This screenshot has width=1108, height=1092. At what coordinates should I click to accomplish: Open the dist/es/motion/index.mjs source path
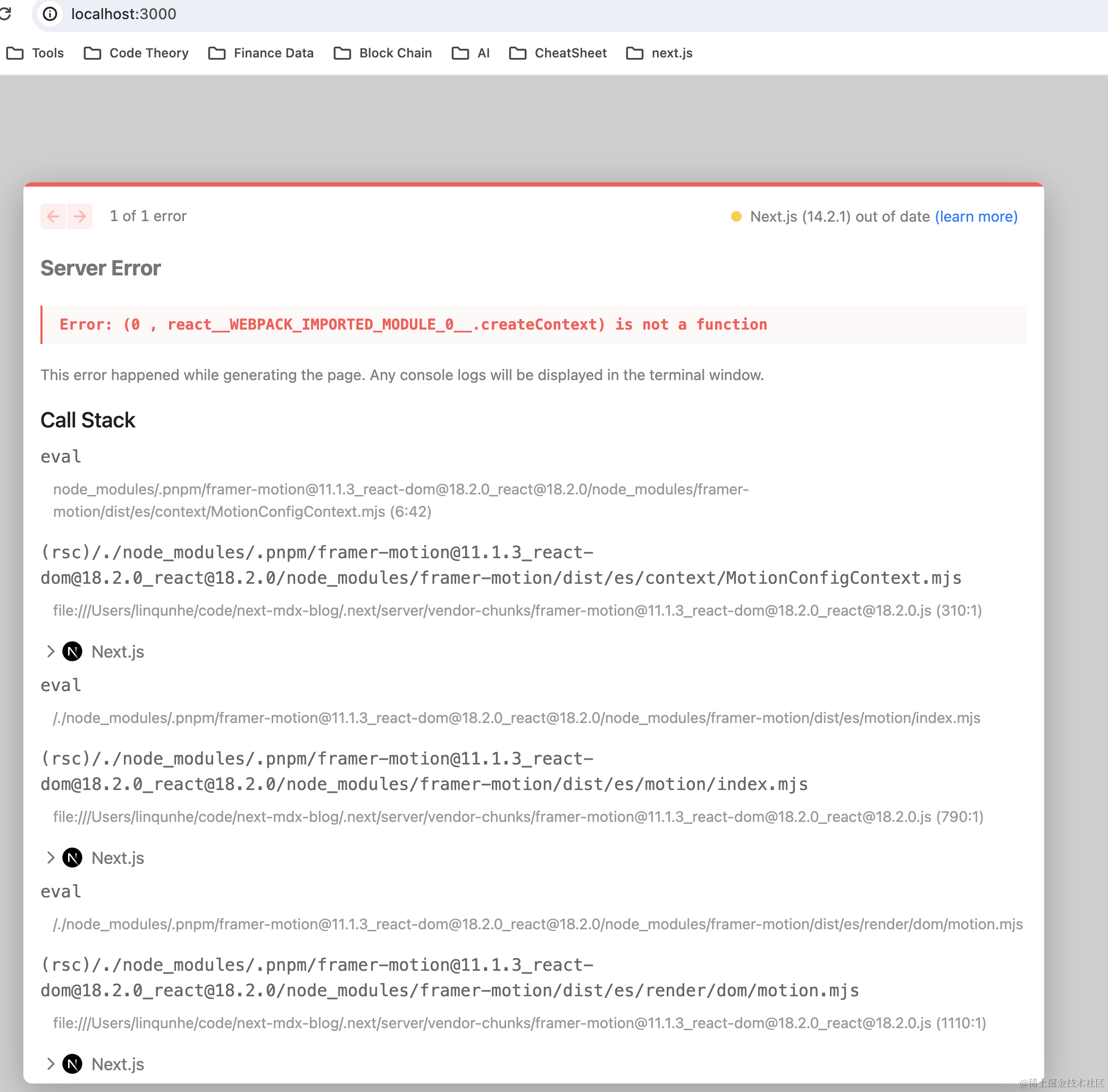coord(517,719)
